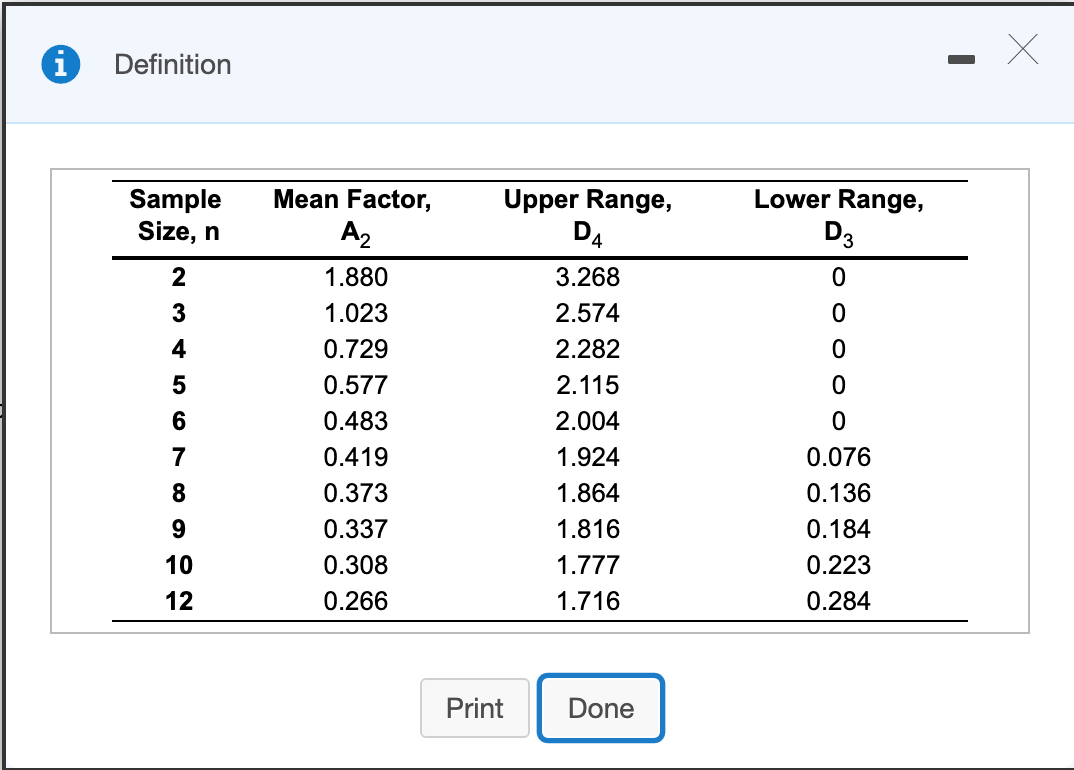Screen dimensions: 1074x770
Task: Select the Mean Factor A2 header
Action: pyautogui.click(x=351, y=216)
